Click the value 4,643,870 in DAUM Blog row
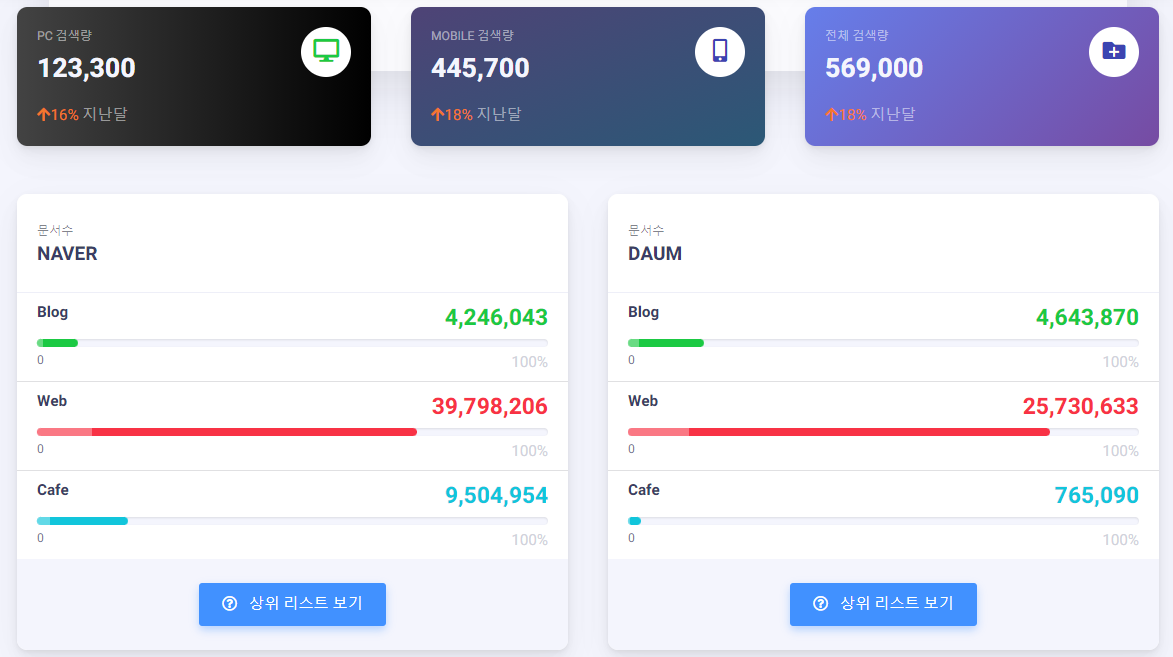Viewport: 1173px width, 657px height. click(1085, 317)
